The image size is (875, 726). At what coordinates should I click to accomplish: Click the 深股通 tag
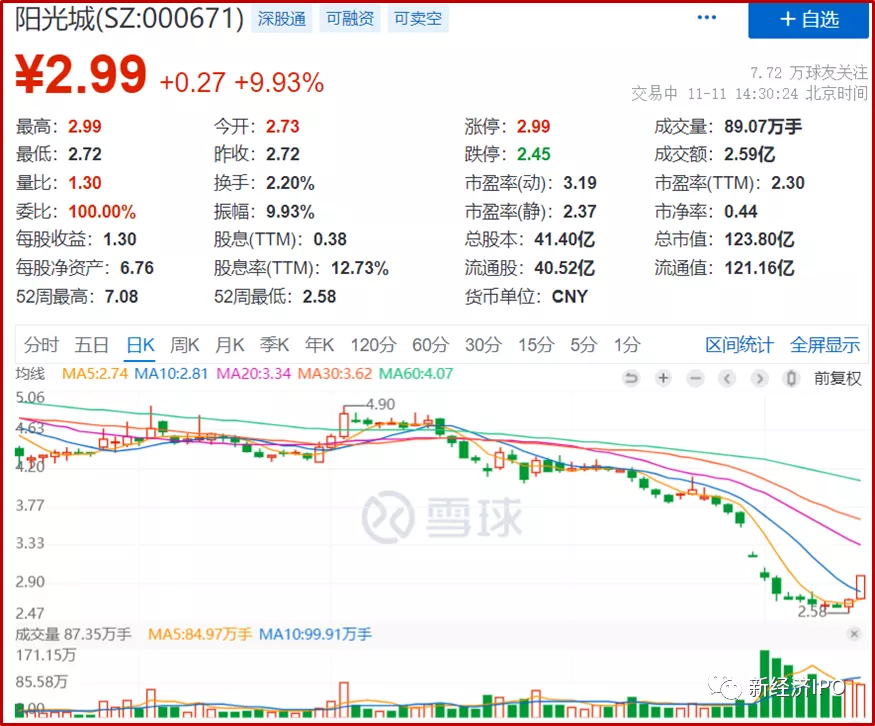[281, 19]
